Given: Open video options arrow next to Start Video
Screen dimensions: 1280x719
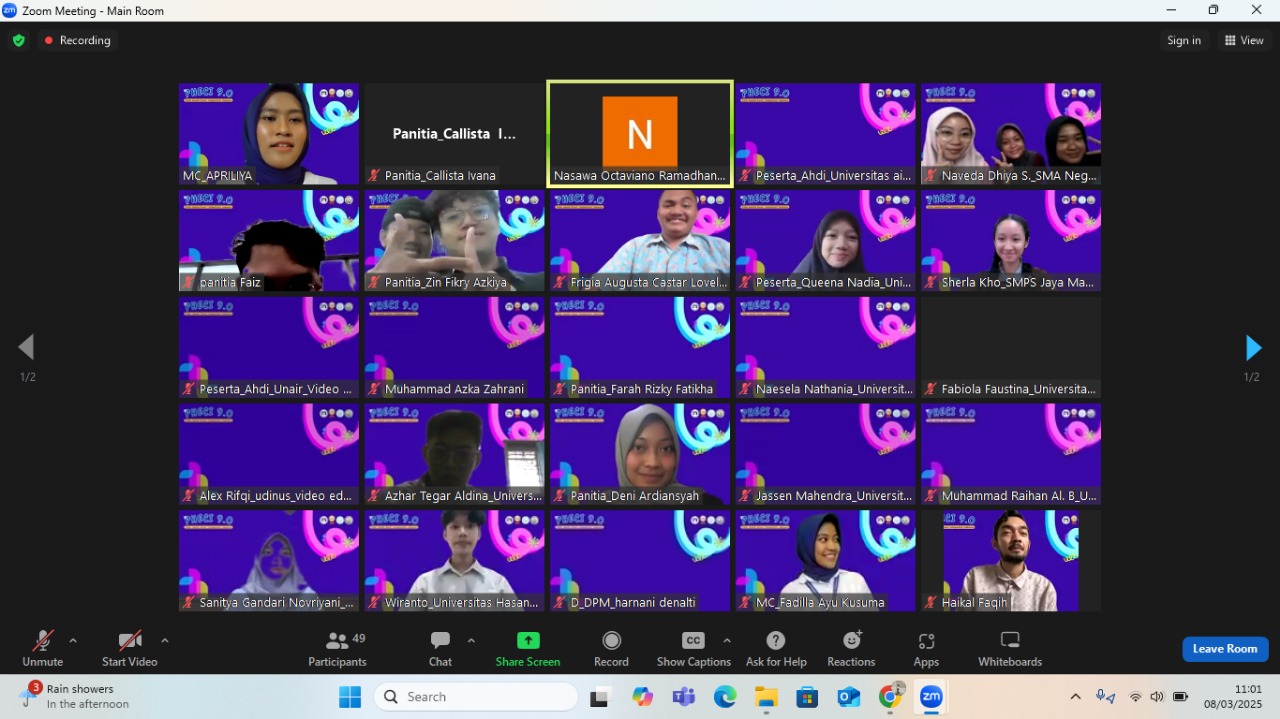Looking at the screenshot, I should tap(165, 641).
